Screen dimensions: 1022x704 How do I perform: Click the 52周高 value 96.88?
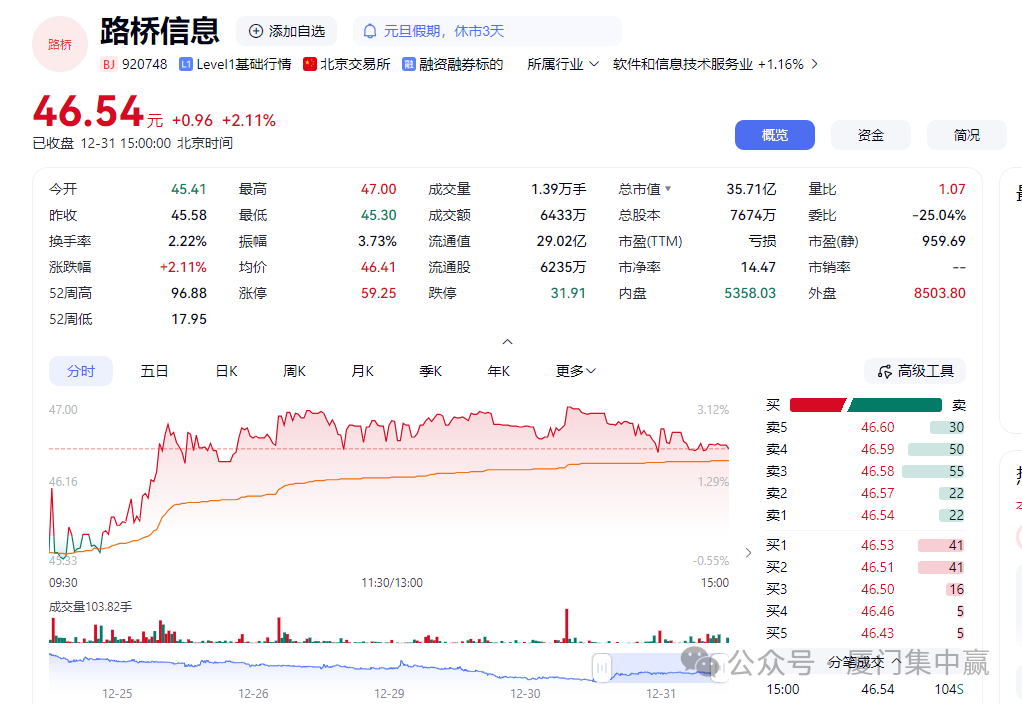pyautogui.click(x=188, y=293)
